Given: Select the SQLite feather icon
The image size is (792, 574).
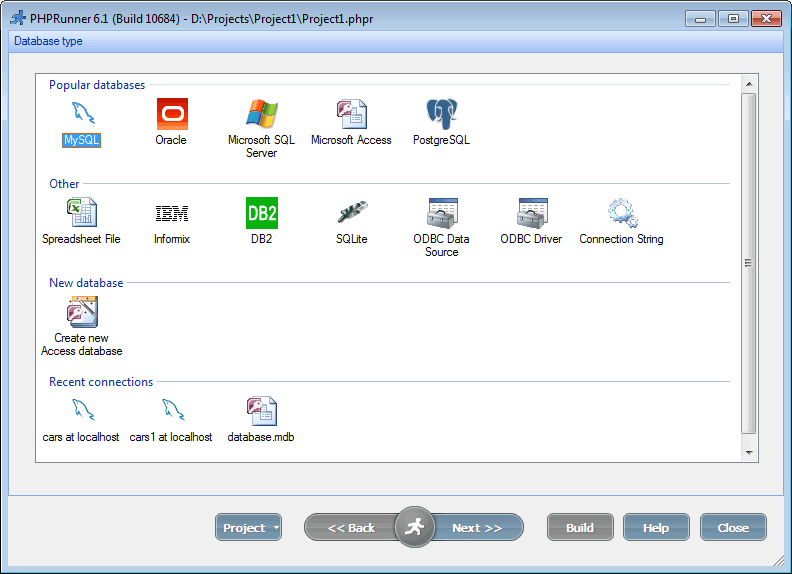Looking at the screenshot, I should coord(352,212).
